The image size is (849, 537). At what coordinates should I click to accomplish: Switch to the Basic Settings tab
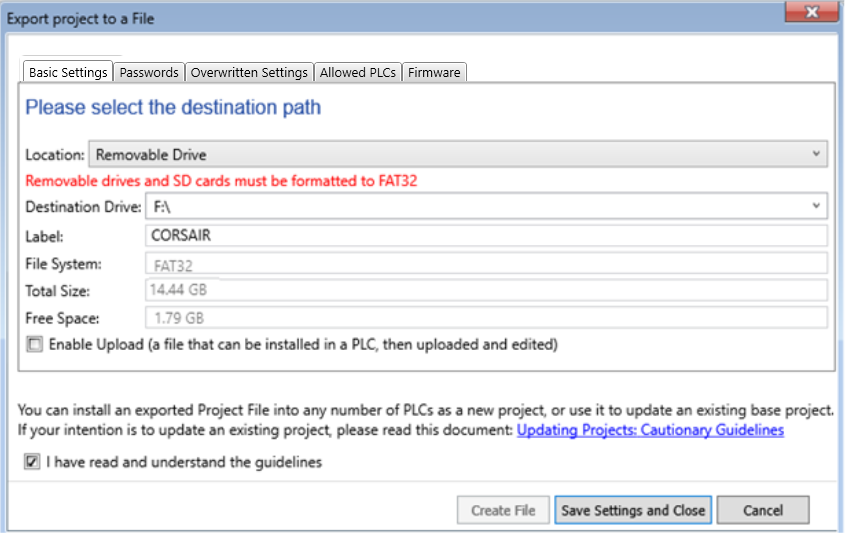click(68, 73)
